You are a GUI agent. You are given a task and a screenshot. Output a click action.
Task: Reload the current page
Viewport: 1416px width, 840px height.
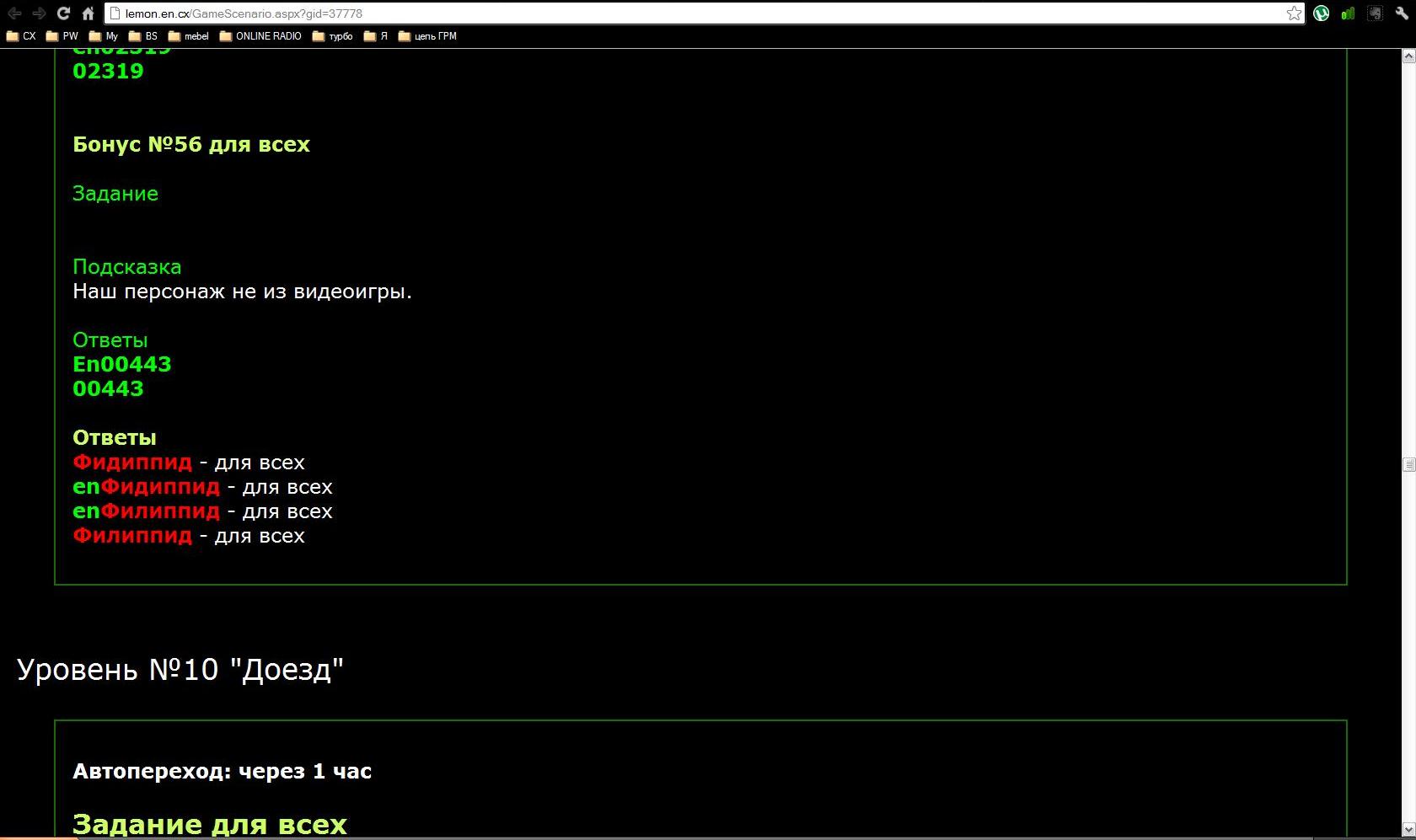[63, 13]
